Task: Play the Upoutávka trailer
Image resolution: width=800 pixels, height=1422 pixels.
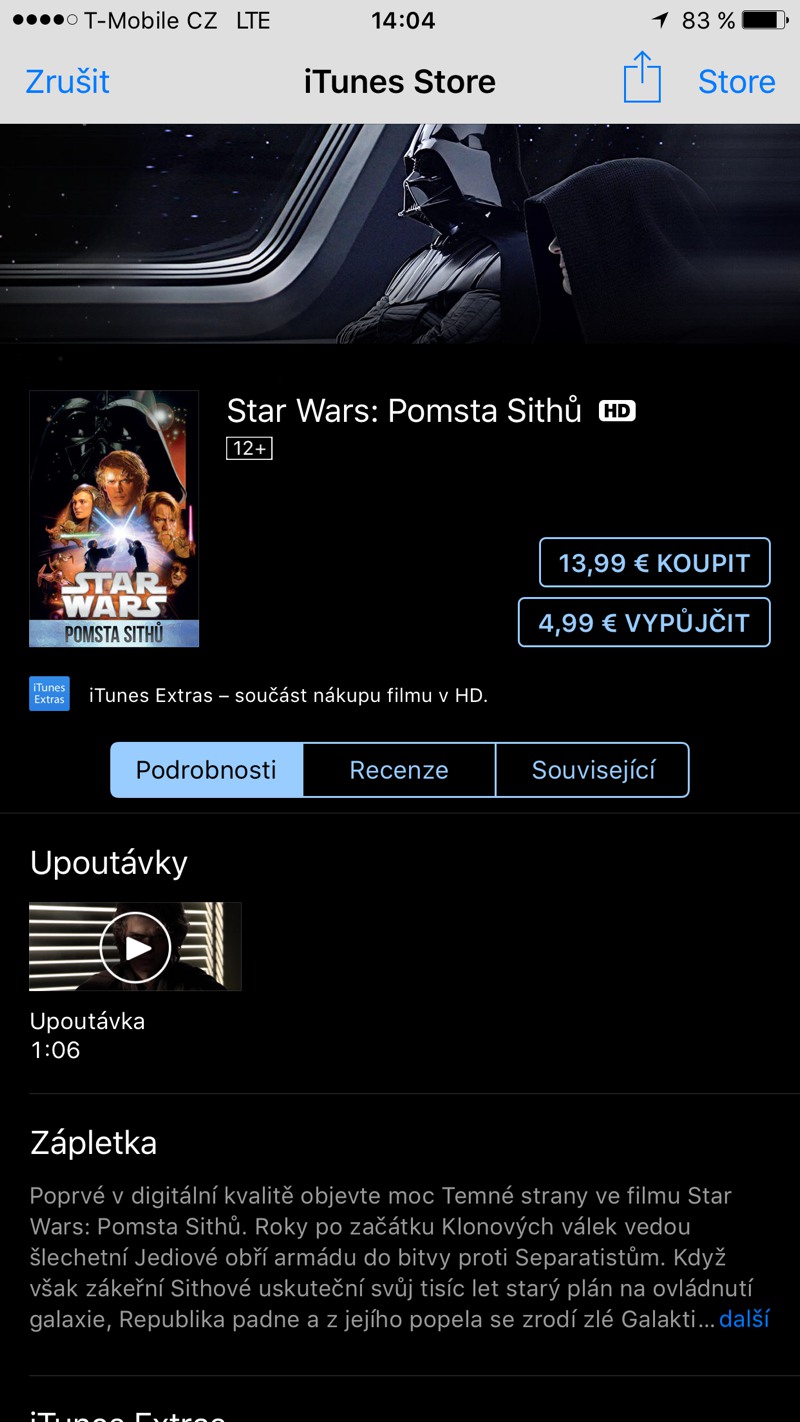Action: [x=135, y=947]
